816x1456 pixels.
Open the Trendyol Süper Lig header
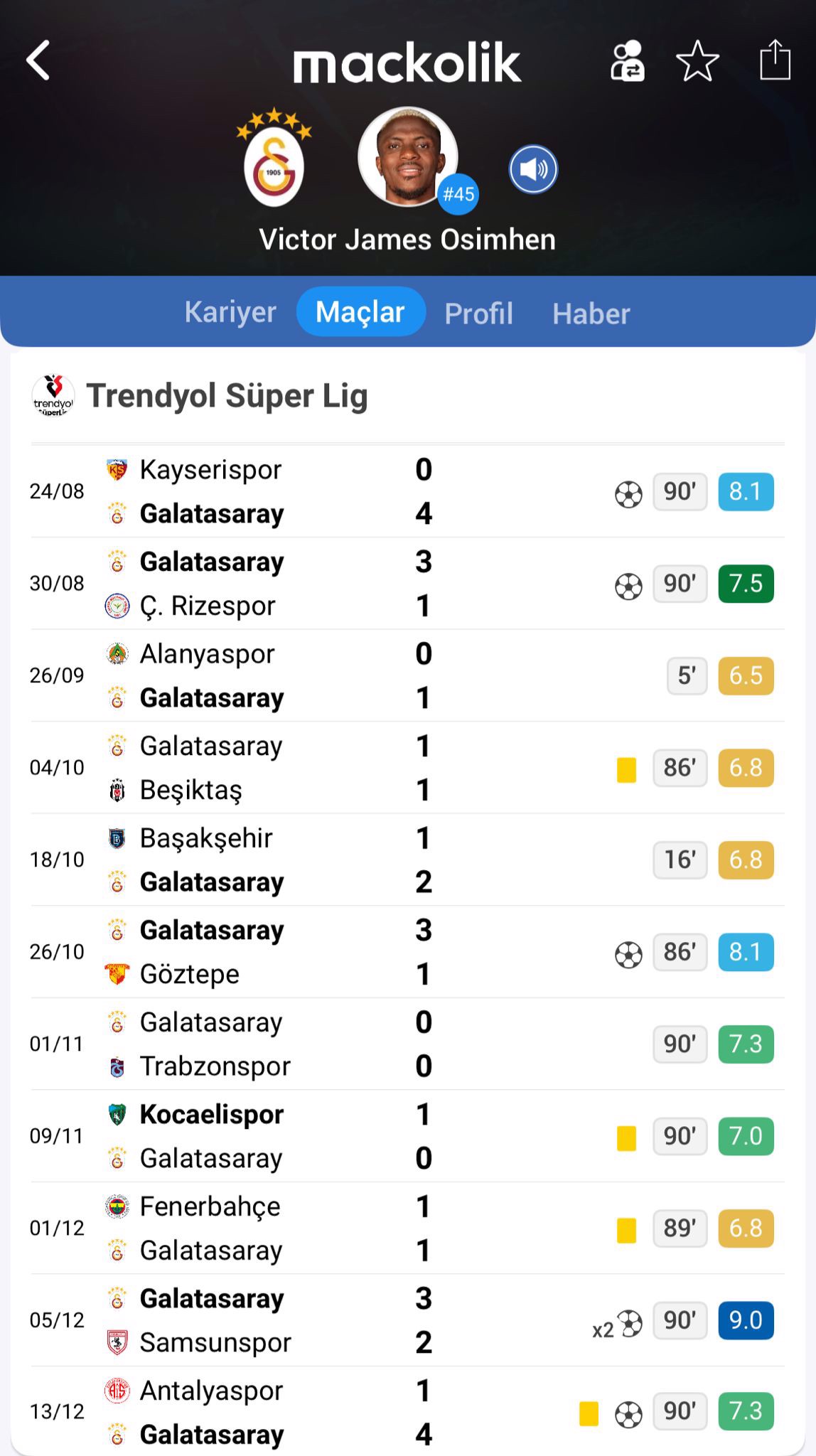coord(227,396)
